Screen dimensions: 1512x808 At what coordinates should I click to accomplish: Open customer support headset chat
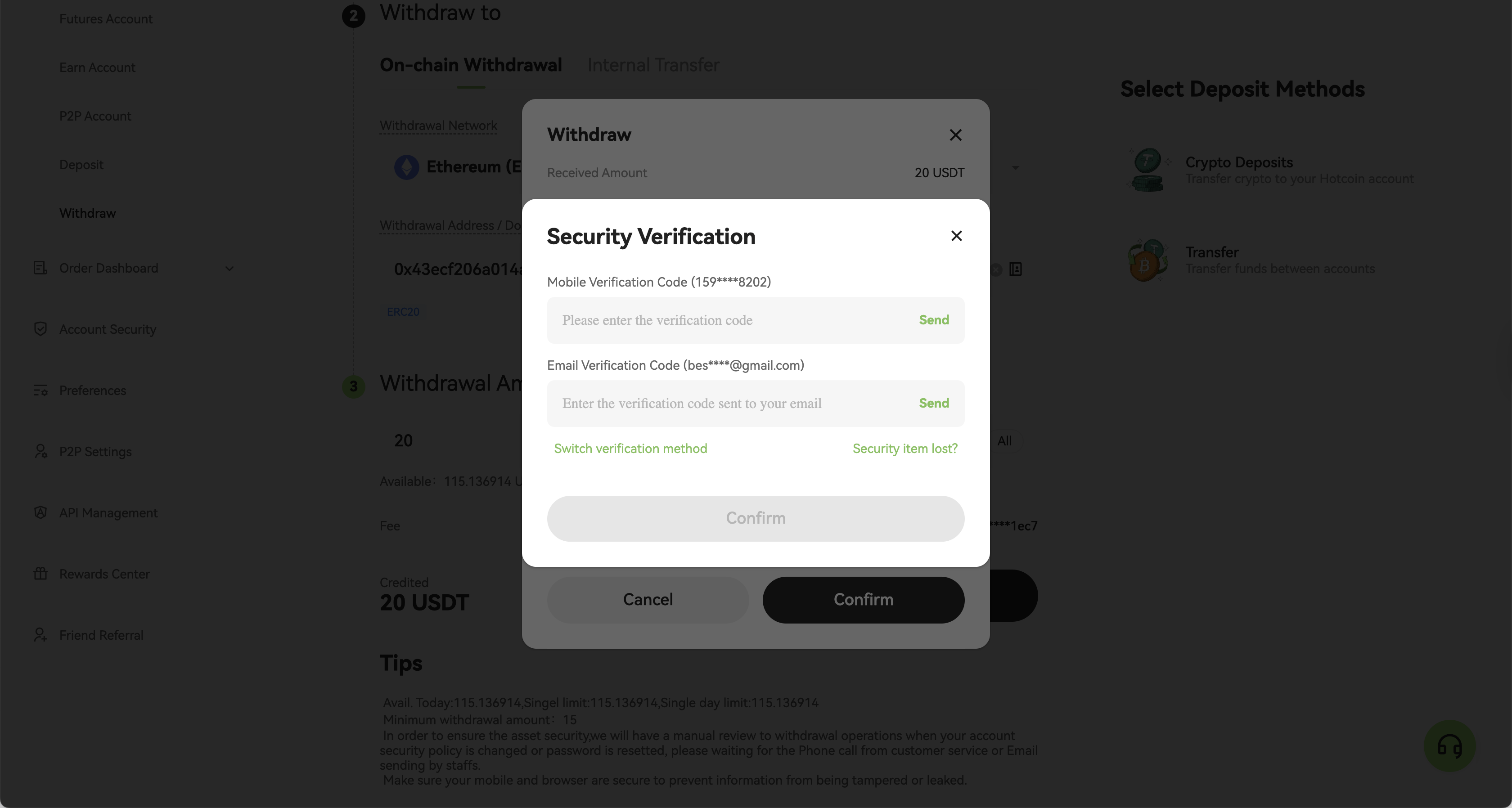1449,746
